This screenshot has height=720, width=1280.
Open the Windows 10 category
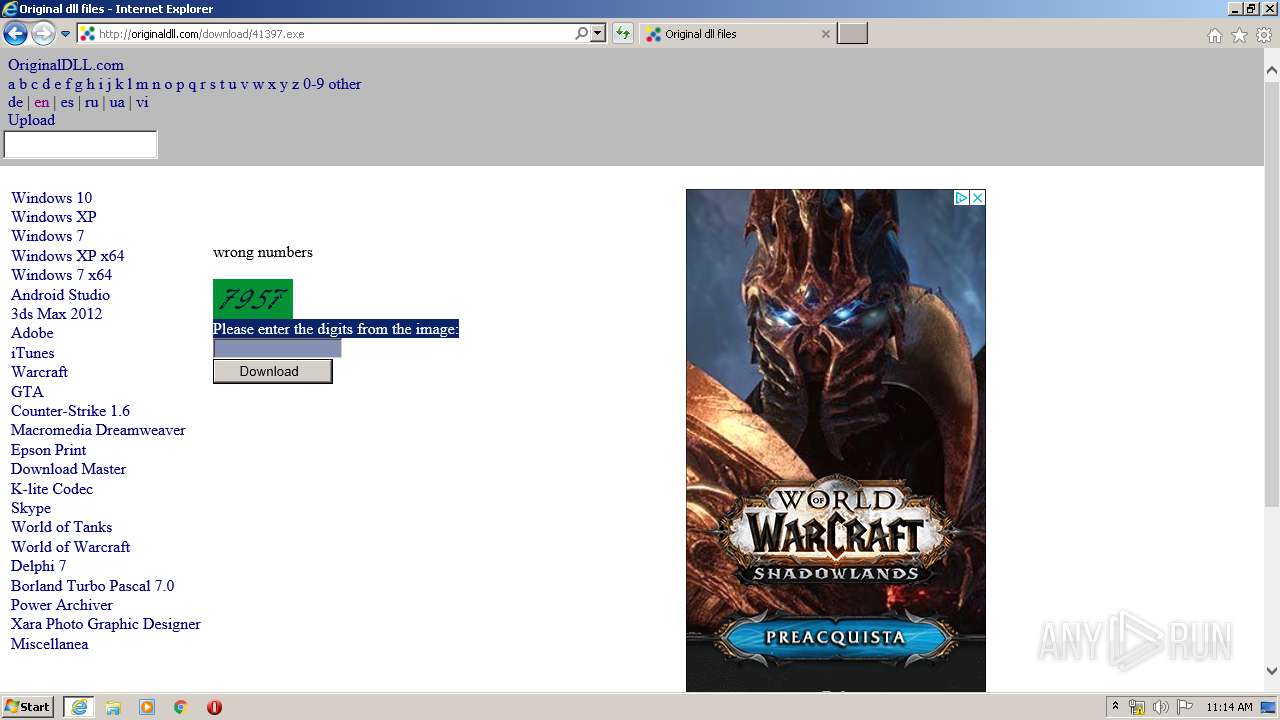click(x=51, y=198)
